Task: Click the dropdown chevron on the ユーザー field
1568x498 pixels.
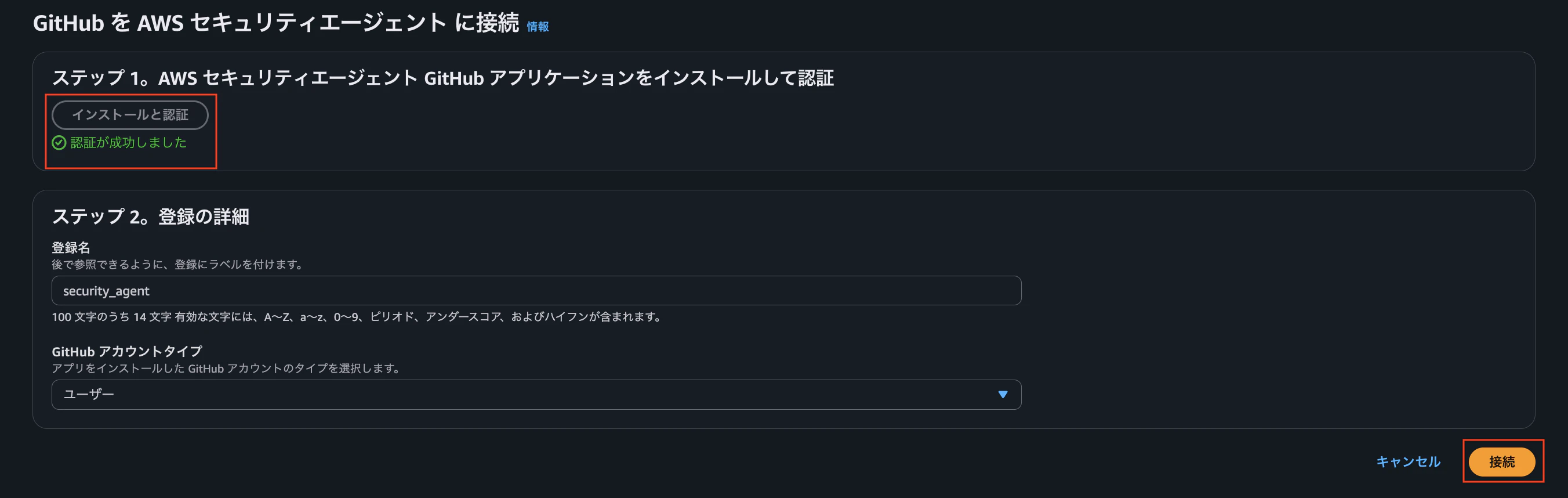Action: click(x=1002, y=394)
